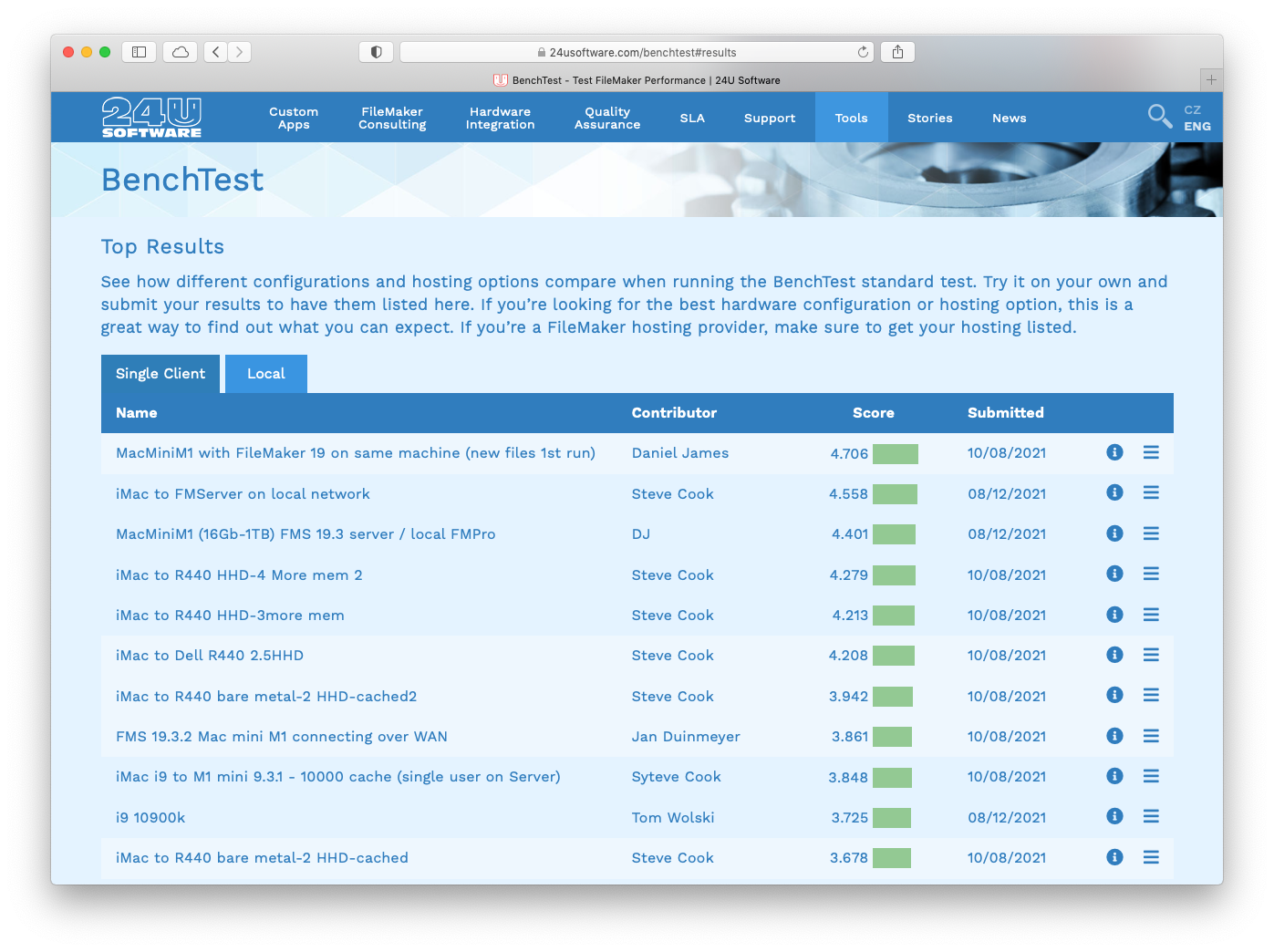Expand details menu for iMac i9 to M1 mini row
The image size is (1274, 952).
pyautogui.click(x=1151, y=776)
